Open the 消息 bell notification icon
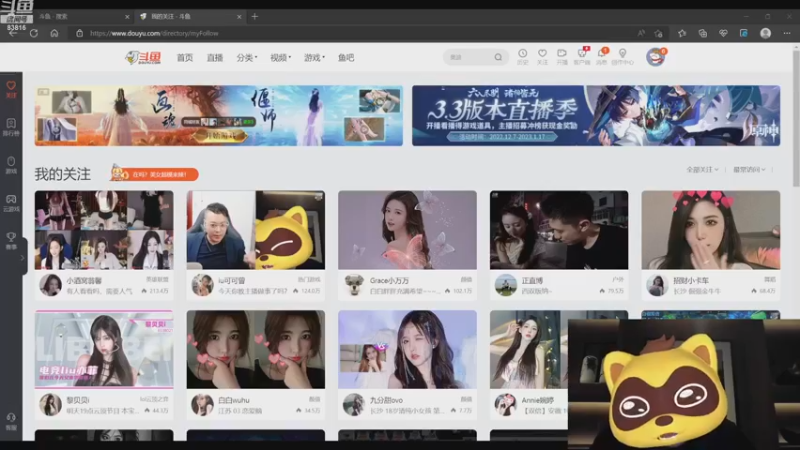The image size is (800, 450). pos(602,57)
